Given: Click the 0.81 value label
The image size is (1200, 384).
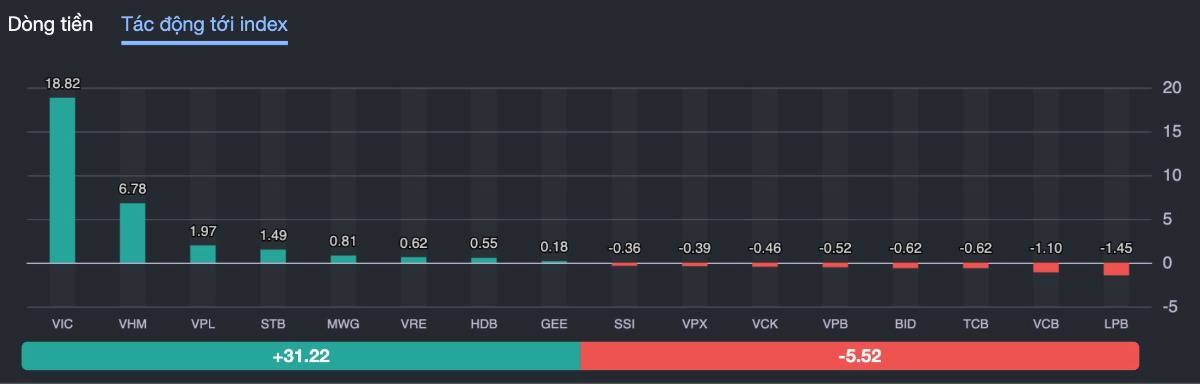Looking at the screenshot, I should tap(343, 241).
